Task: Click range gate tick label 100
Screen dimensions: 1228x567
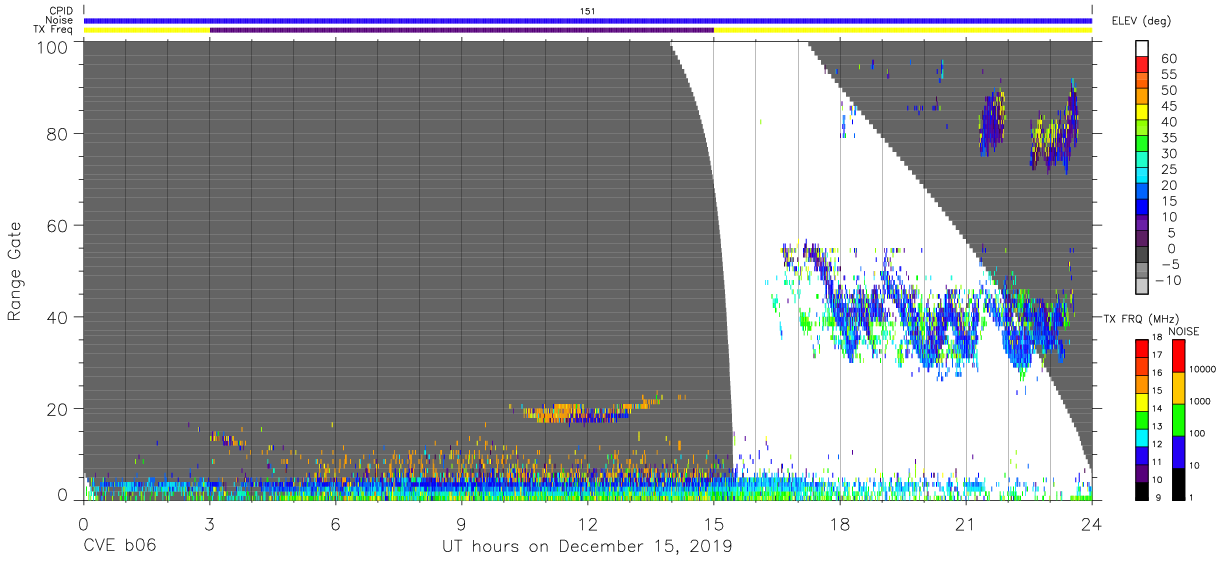Action: coord(54,48)
